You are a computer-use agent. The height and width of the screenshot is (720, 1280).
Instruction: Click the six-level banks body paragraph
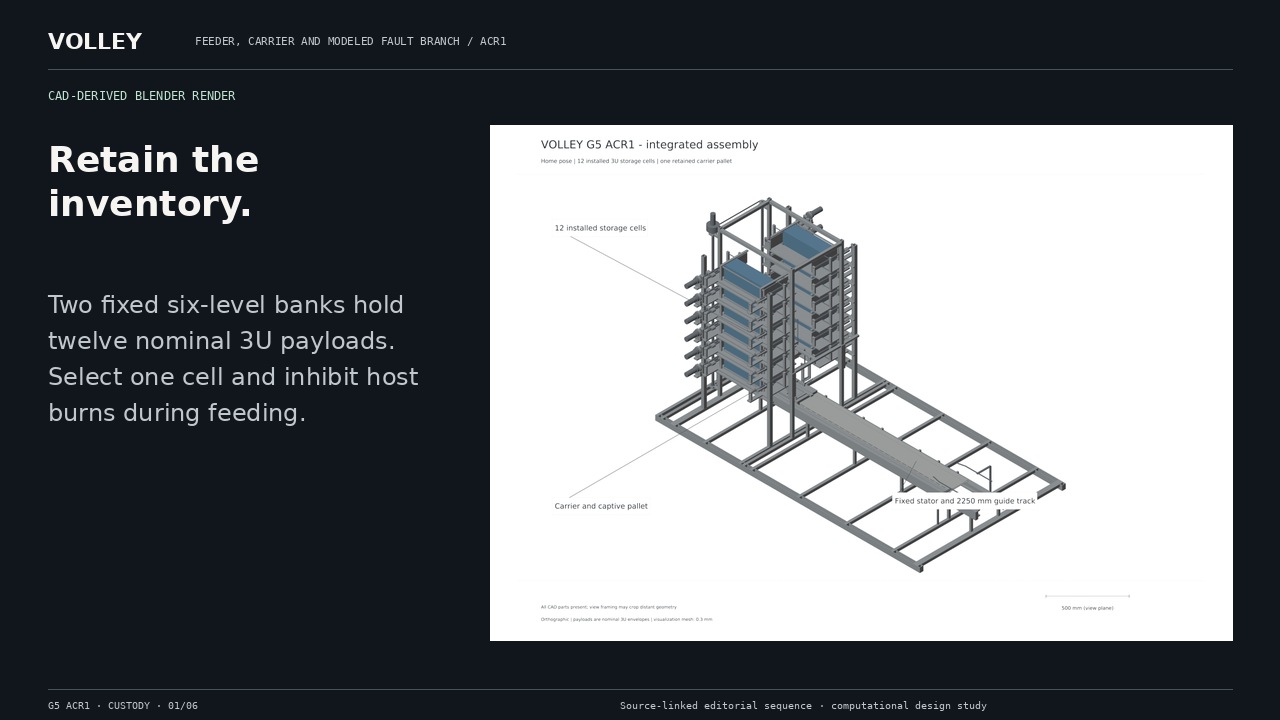tap(233, 359)
